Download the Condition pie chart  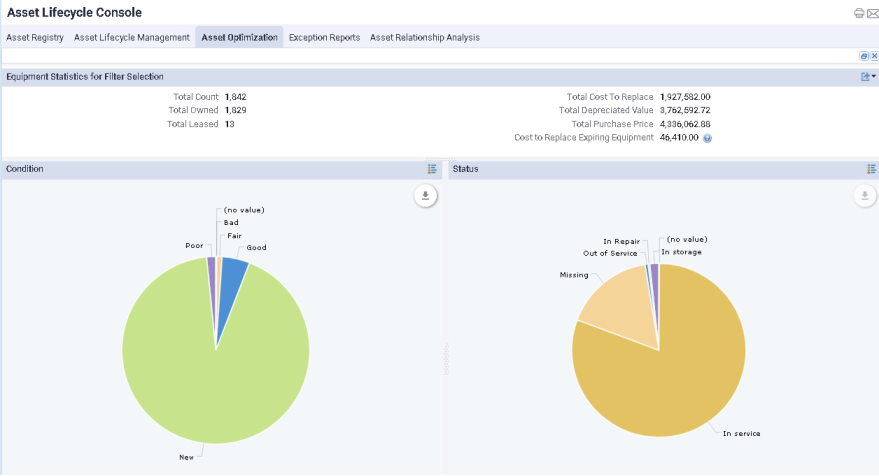425,196
